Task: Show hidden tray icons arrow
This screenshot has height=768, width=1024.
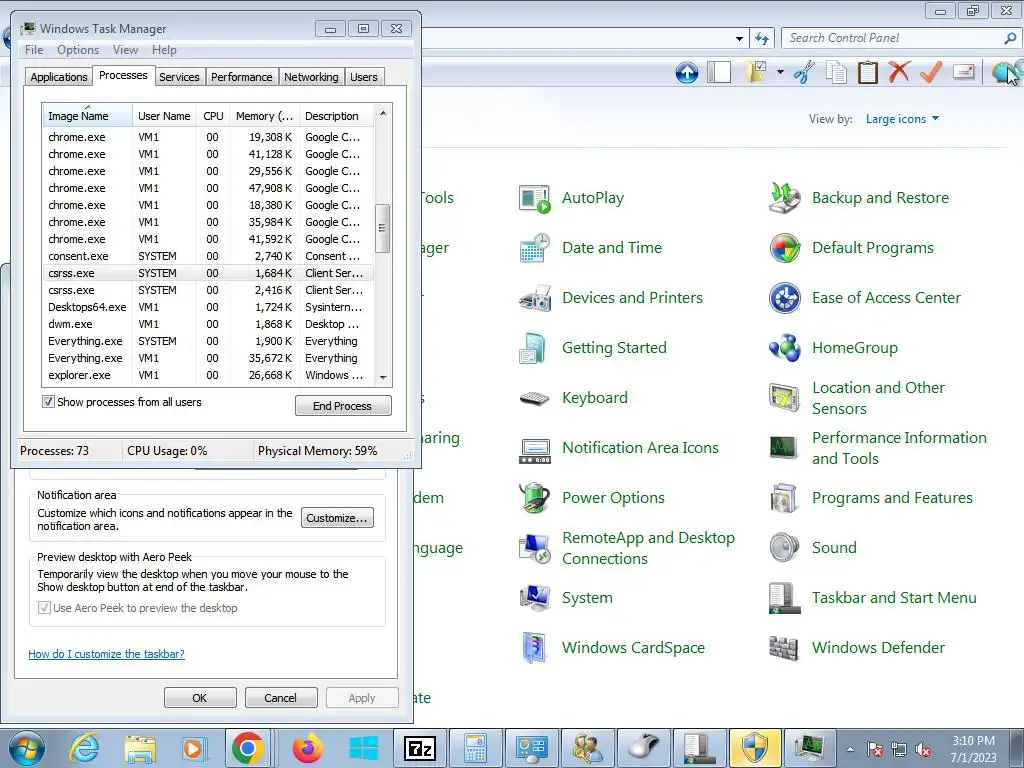Action: tap(850, 749)
